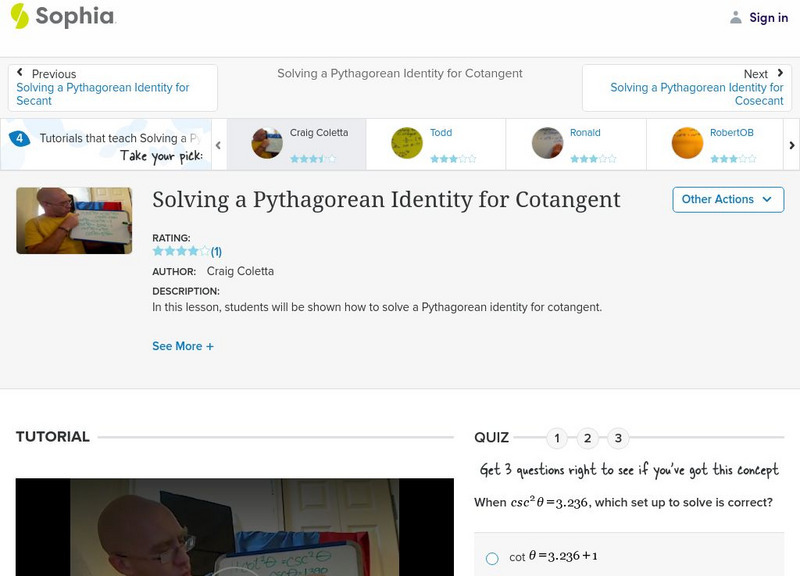The width and height of the screenshot is (800, 576).
Task: Click Craig Coletta's avatar in the carousel
Action: coord(266,141)
